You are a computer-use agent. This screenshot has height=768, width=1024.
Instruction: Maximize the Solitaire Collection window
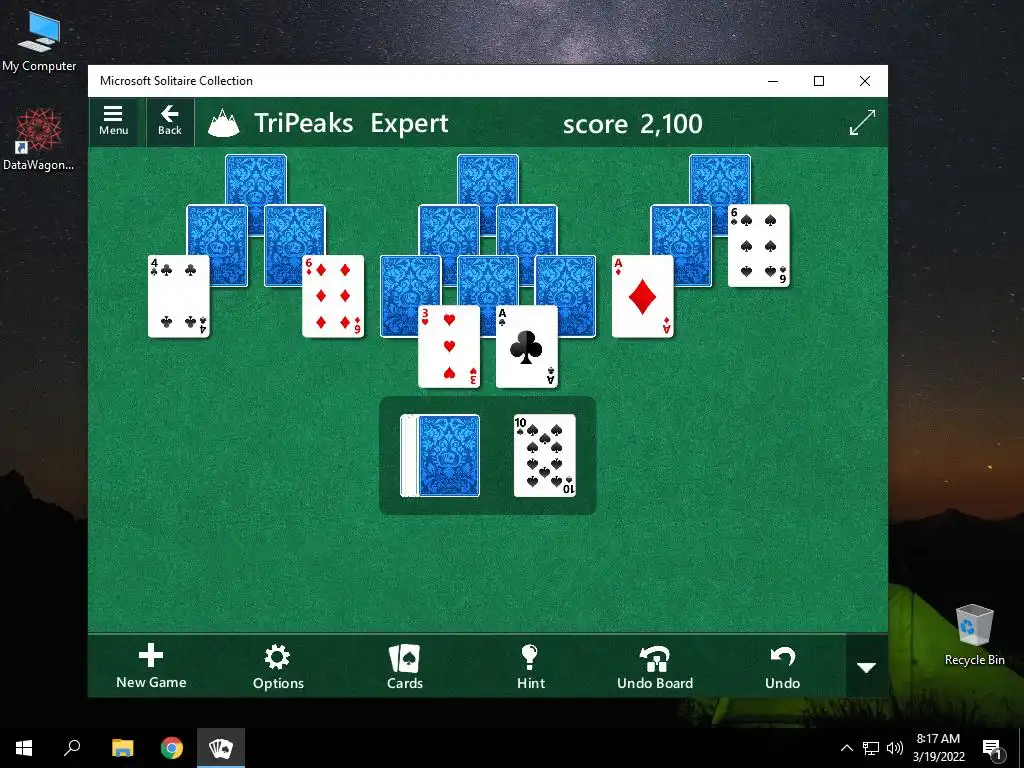(x=819, y=81)
